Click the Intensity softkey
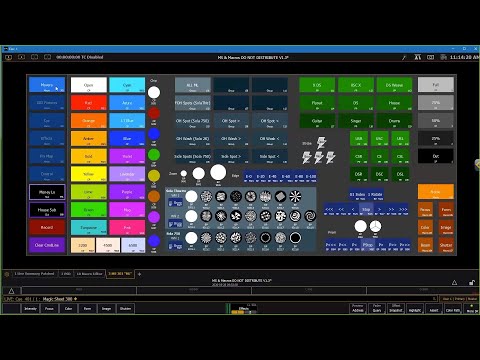The width and height of the screenshot is (480, 360). pos(30,309)
